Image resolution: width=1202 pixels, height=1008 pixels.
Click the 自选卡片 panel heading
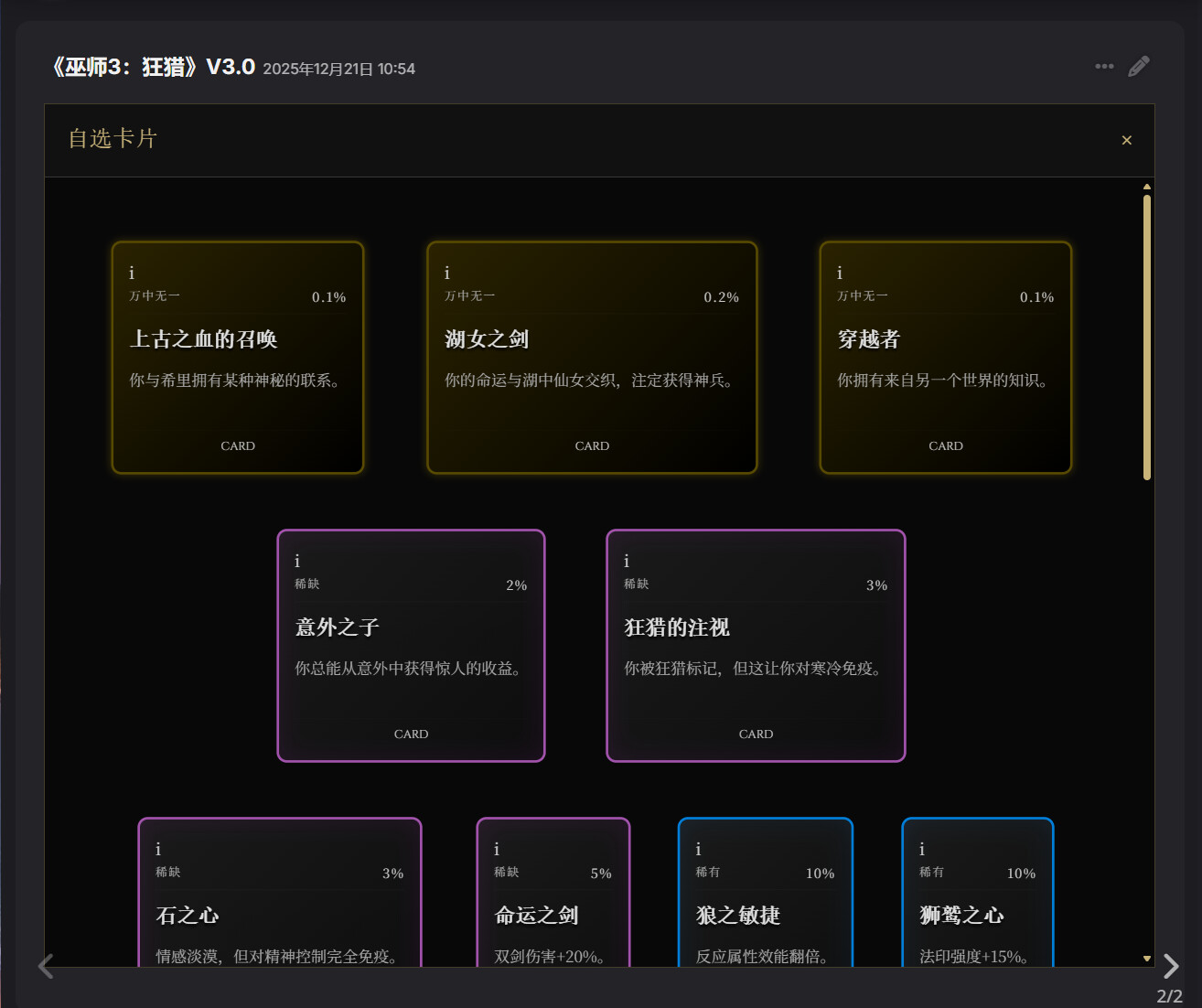113,139
